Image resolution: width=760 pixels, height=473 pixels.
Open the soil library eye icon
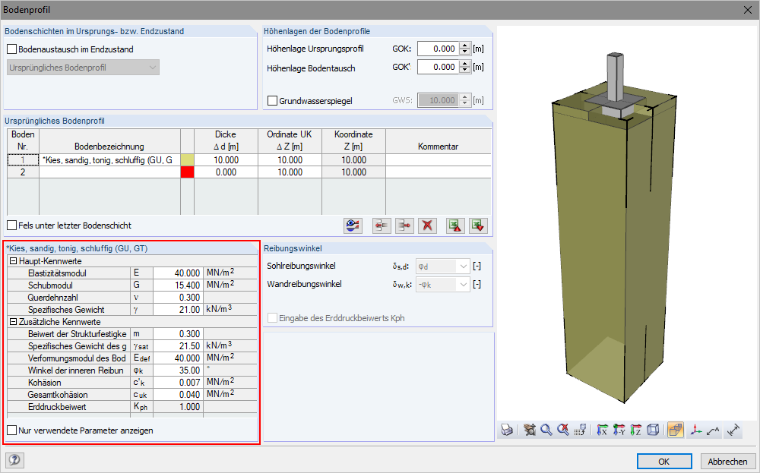[x=353, y=225]
